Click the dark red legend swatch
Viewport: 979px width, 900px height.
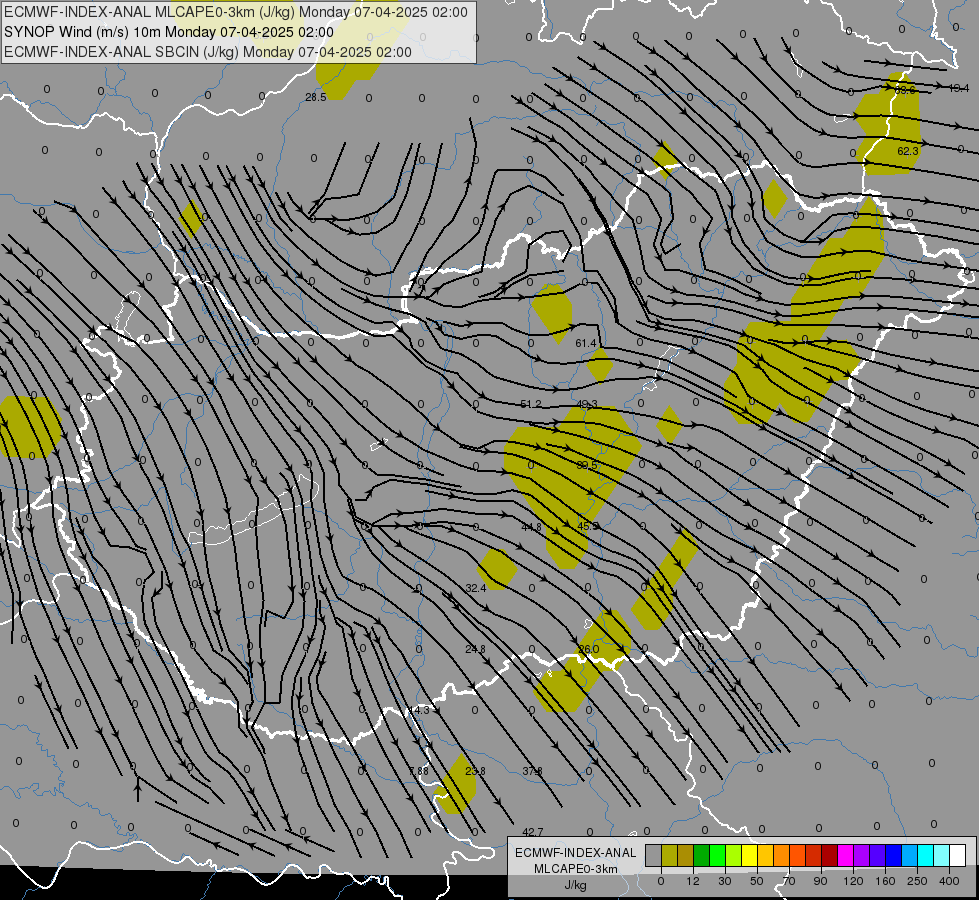[830, 855]
